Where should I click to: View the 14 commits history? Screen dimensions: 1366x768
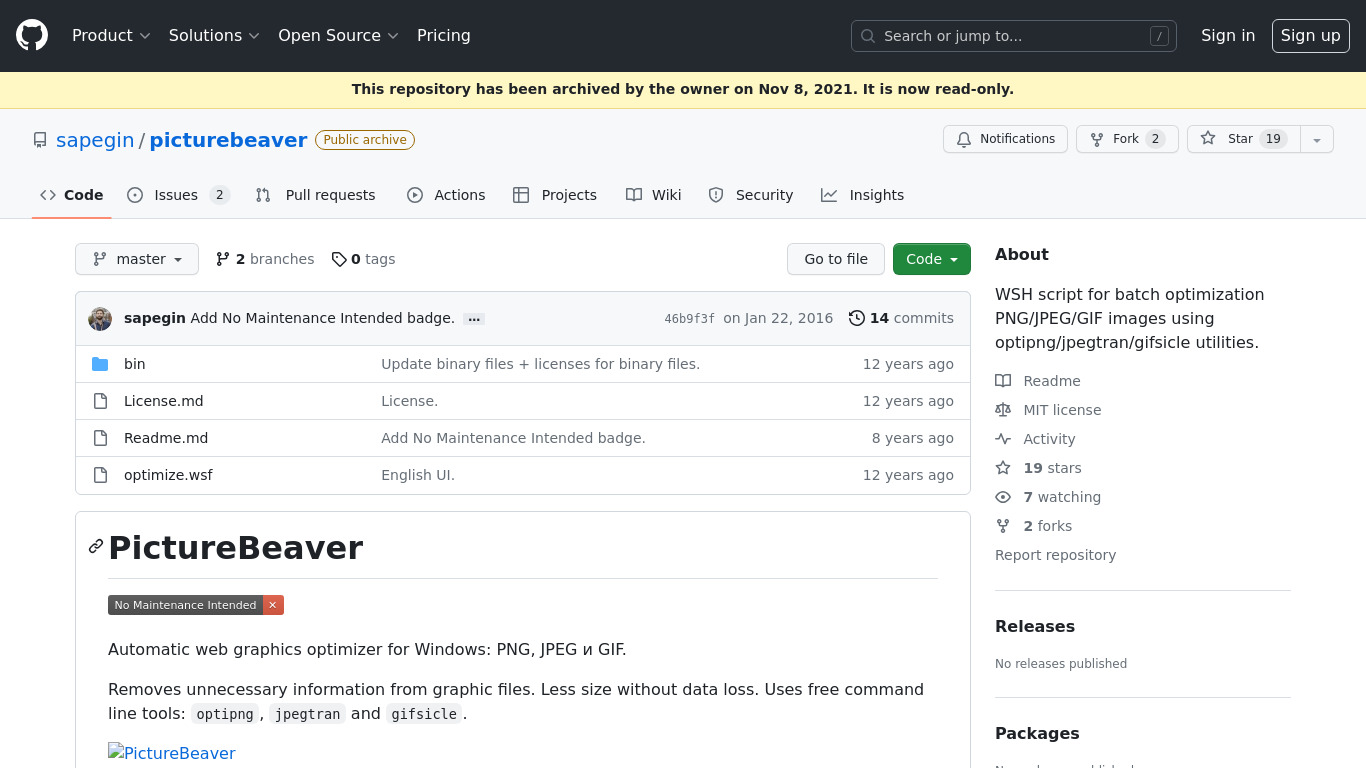pos(901,318)
